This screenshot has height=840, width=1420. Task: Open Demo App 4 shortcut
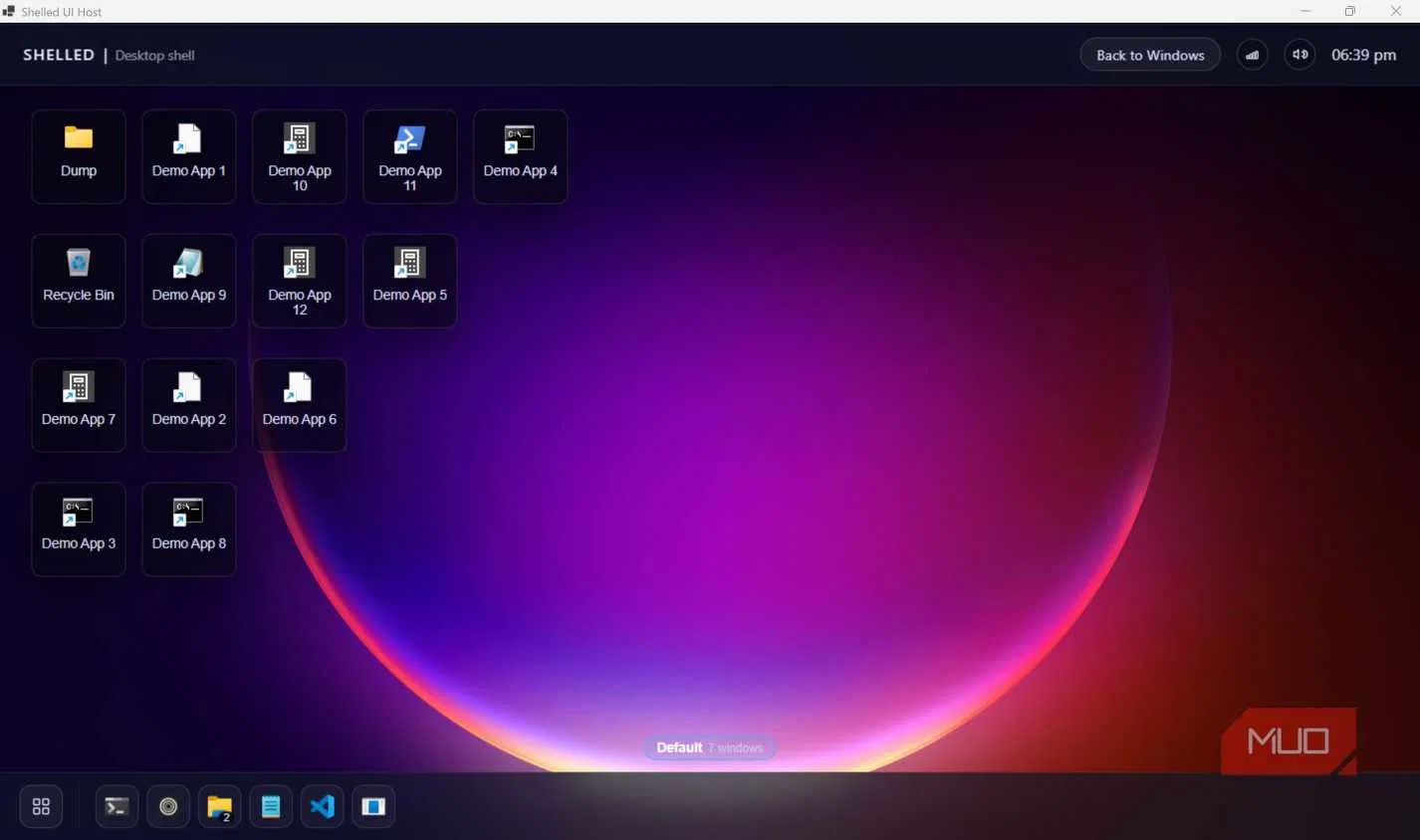[521, 156]
